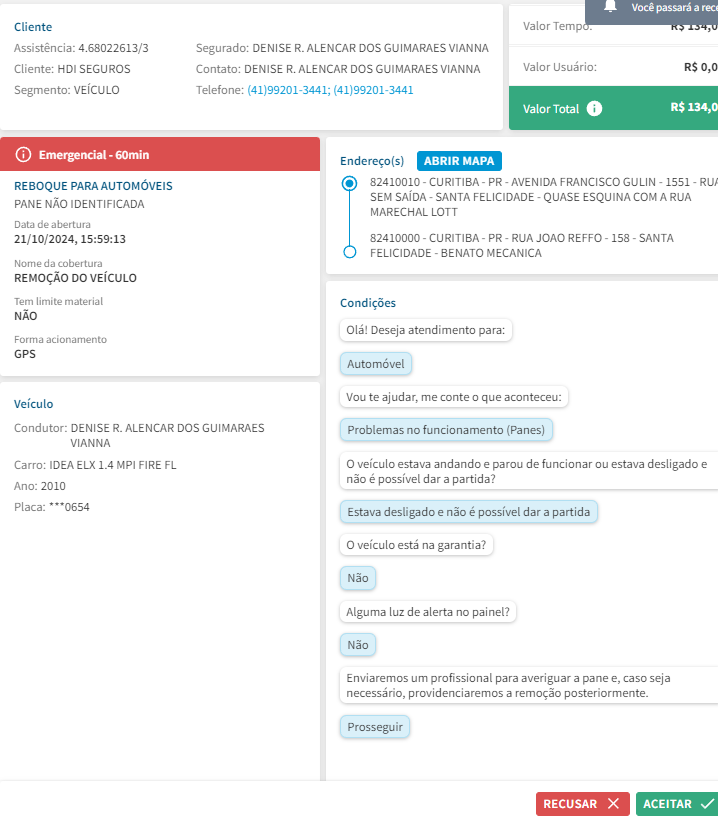
Task: Click 'Vou te ajudar' message bubble
Action: click(x=454, y=397)
